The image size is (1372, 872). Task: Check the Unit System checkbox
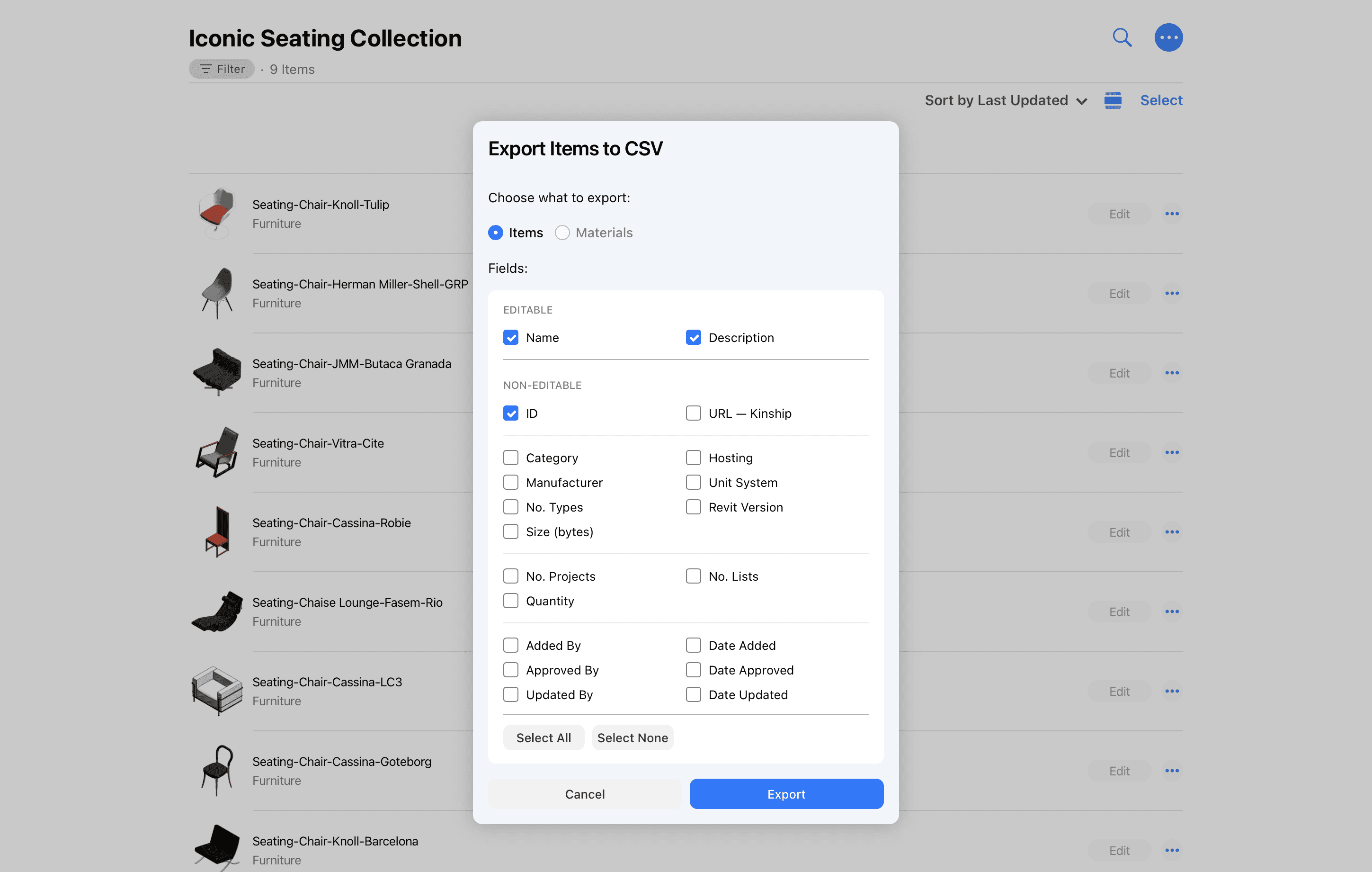694,482
